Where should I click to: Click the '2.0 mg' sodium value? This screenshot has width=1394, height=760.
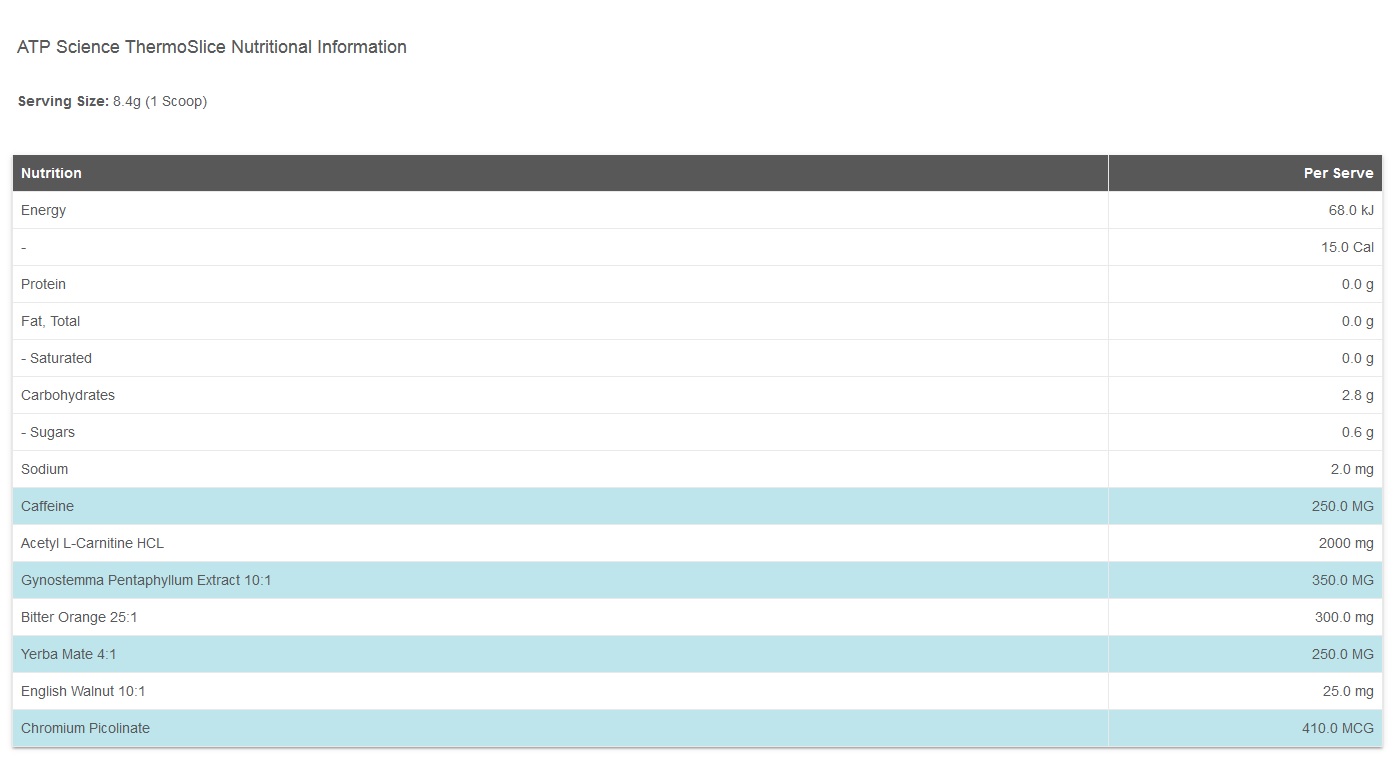pos(1352,469)
